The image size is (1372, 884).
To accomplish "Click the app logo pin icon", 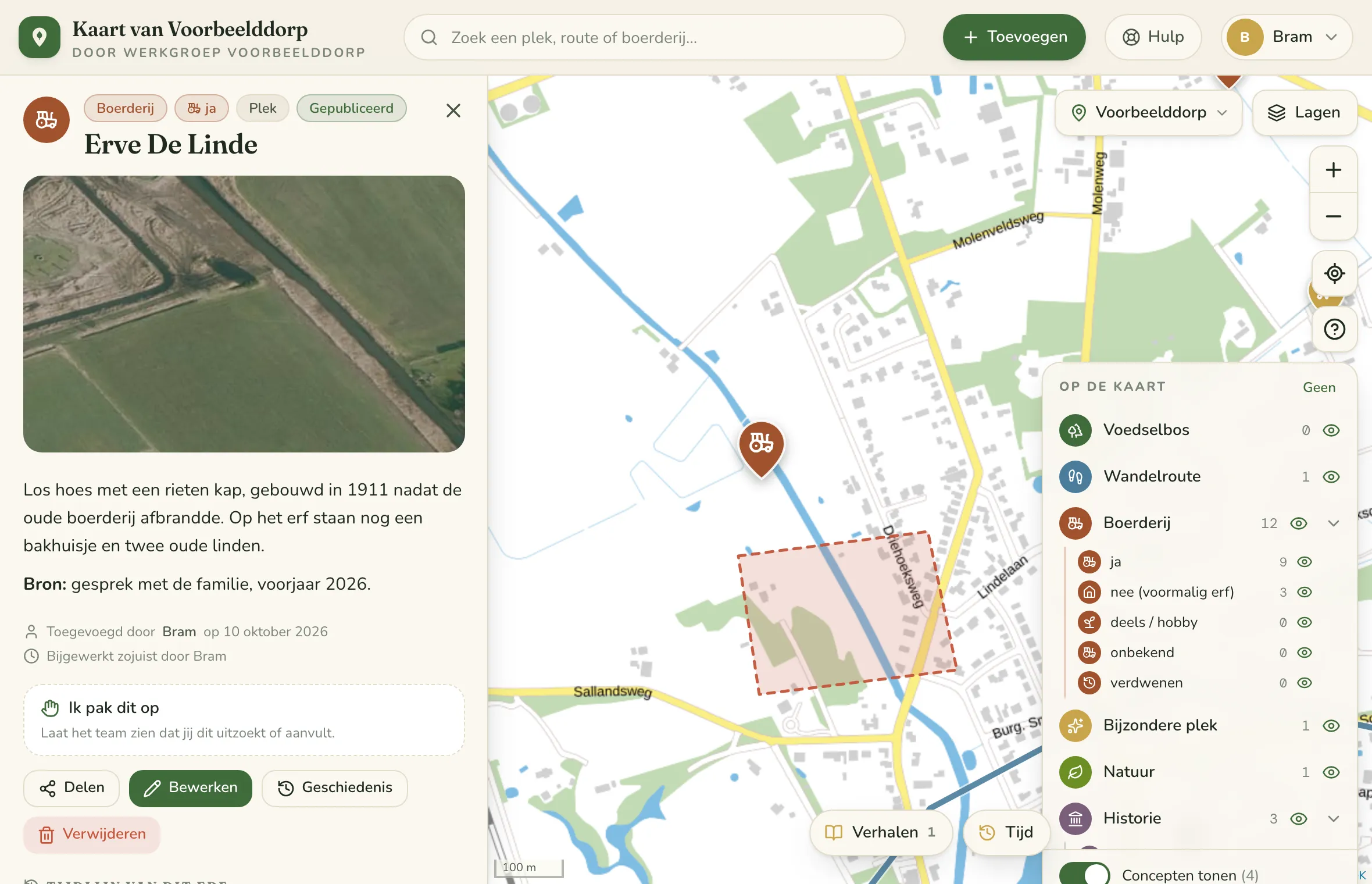I will tap(40, 37).
